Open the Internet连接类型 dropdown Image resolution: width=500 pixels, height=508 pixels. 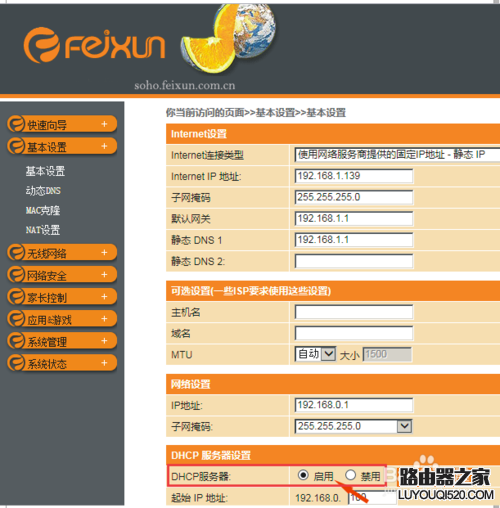(397, 155)
